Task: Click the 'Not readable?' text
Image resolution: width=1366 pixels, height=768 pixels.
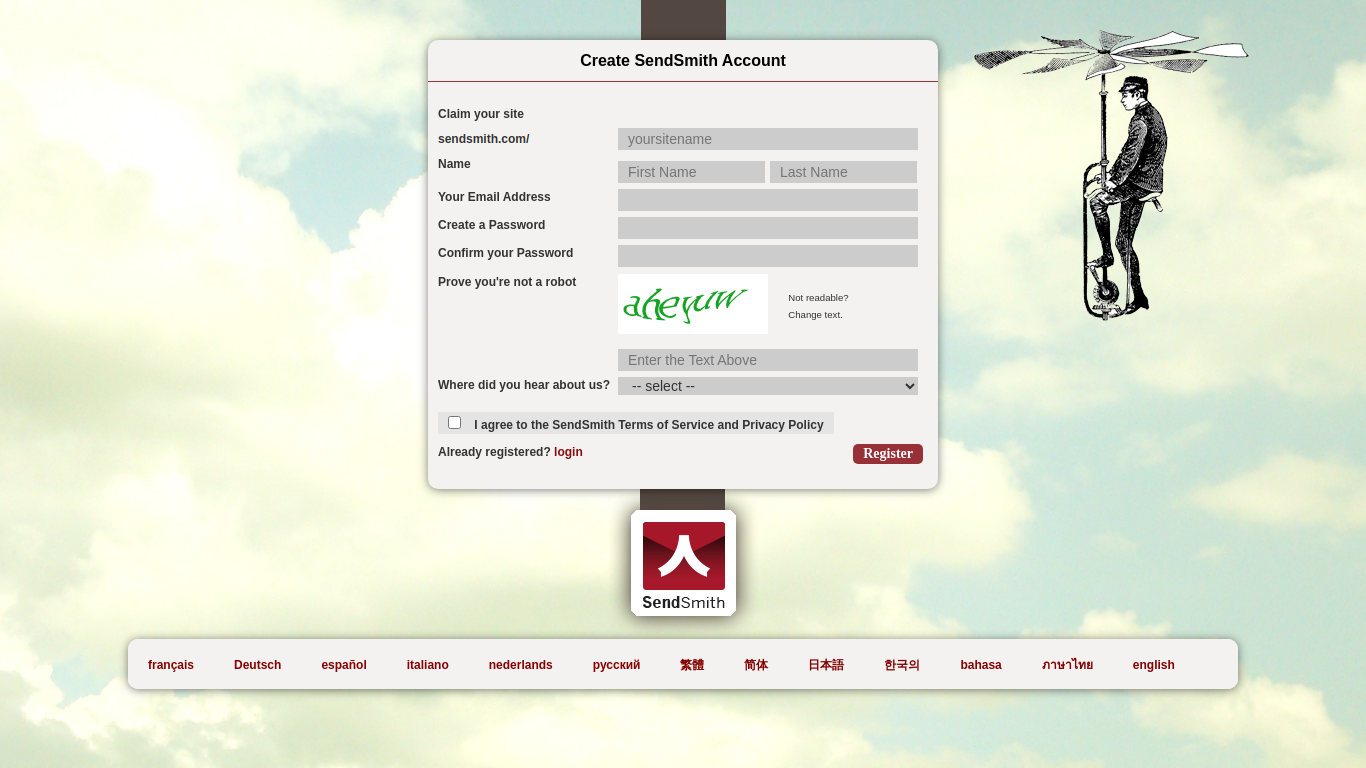Action: pyautogui.click(x=818, y=298)
